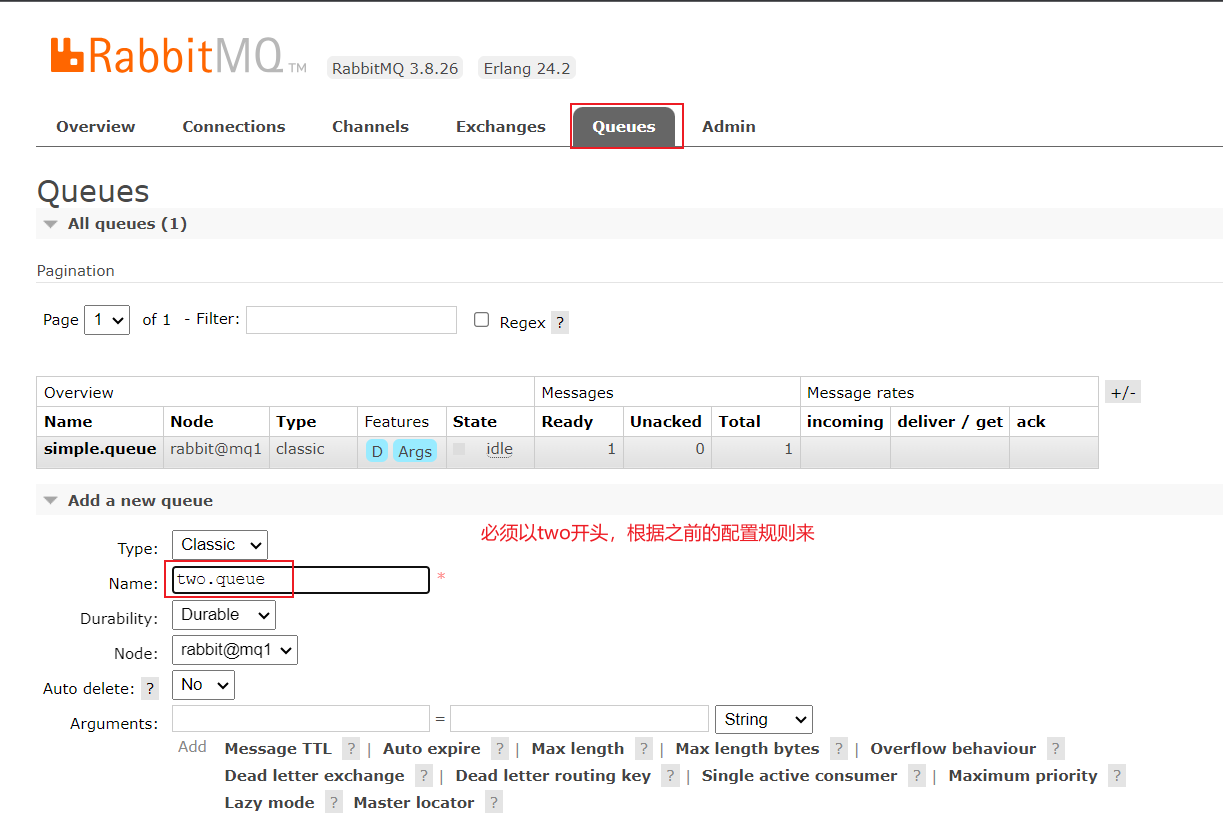Open the Page number dropdown
The image size is (1223, 821).
point(107,320)
